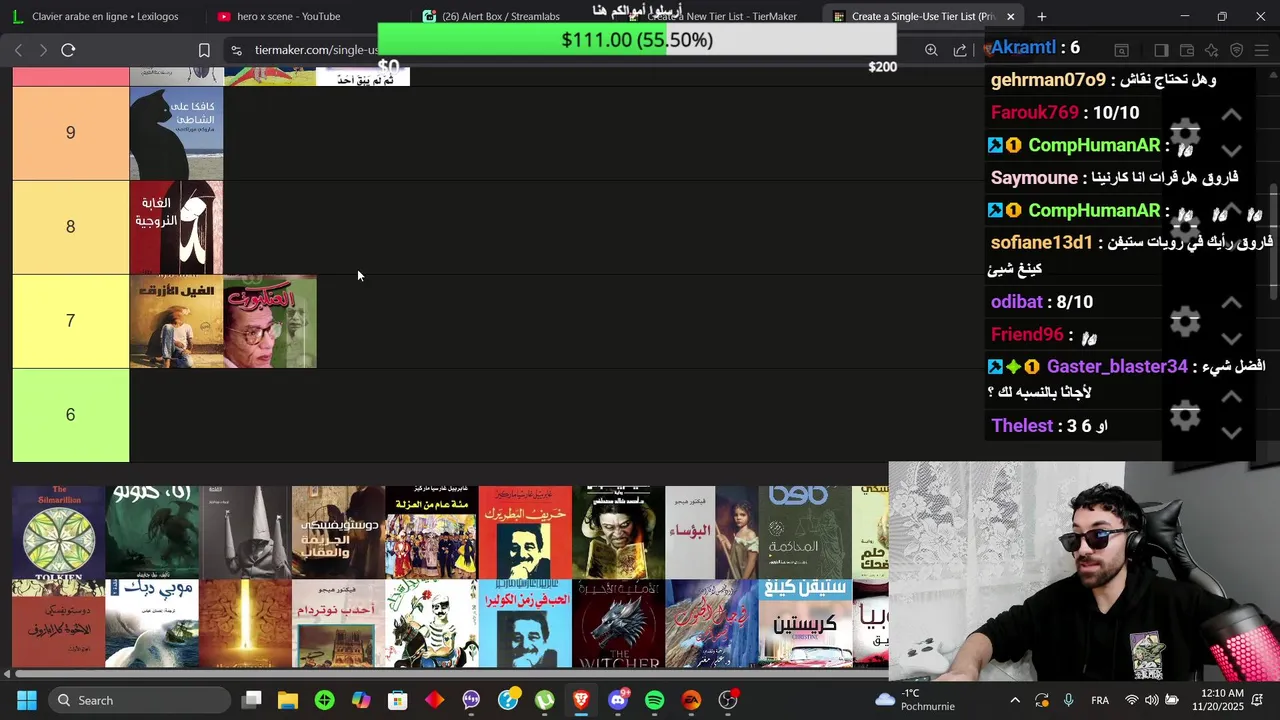Select Norwegian Wood cover in tier 8

pos(176,227)
